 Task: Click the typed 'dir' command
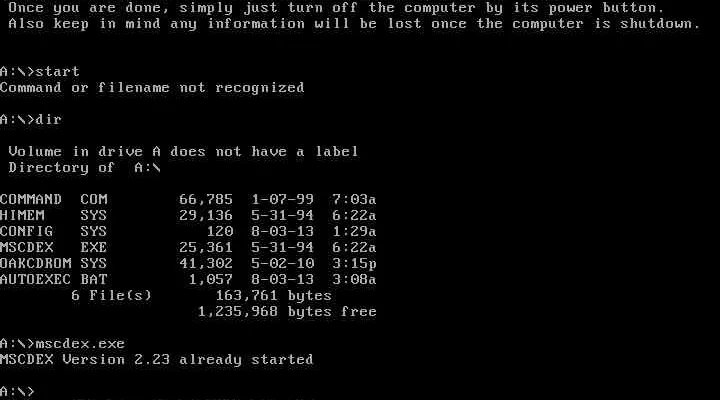[x=48, y=120]
